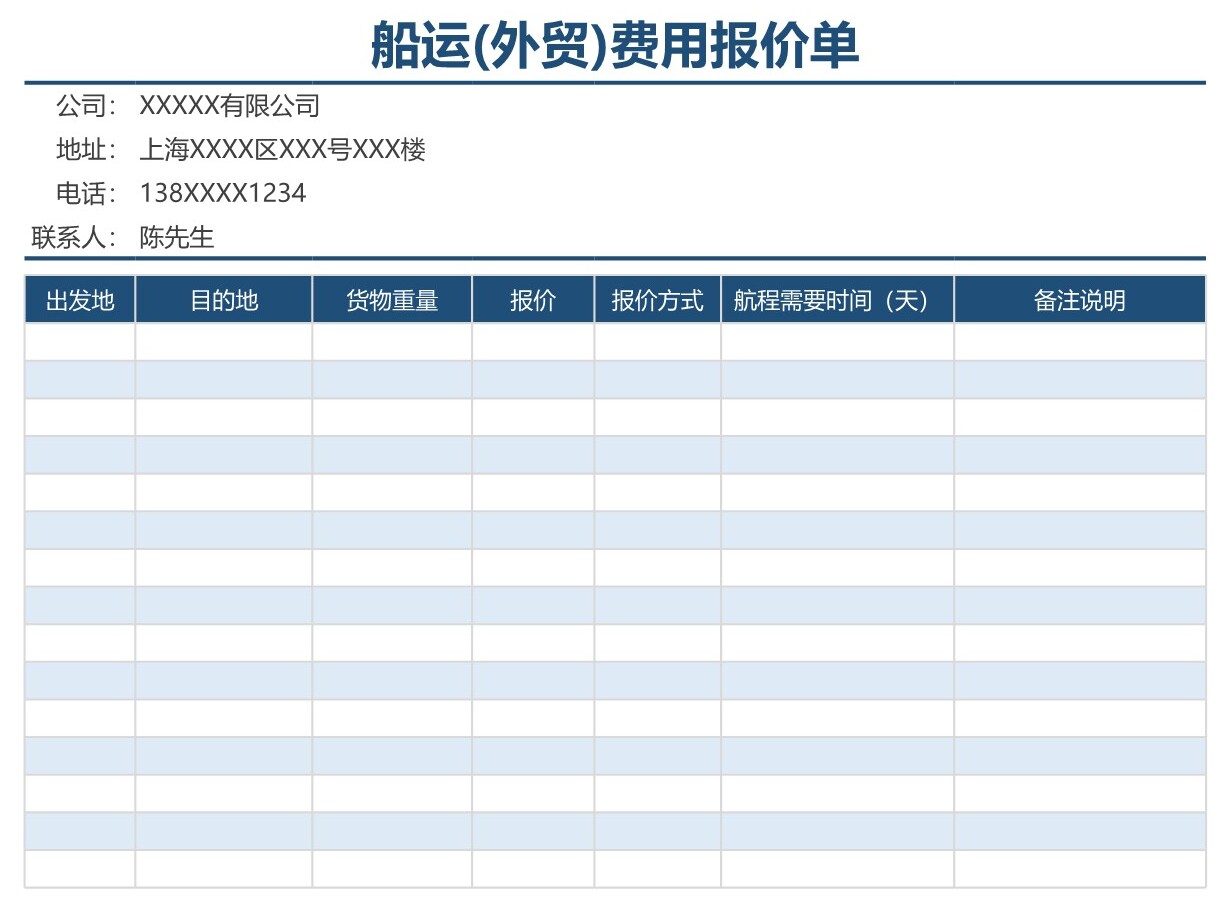Select the 出发地 column header
Screen dimensions: 1232x914
pos(80,300)
